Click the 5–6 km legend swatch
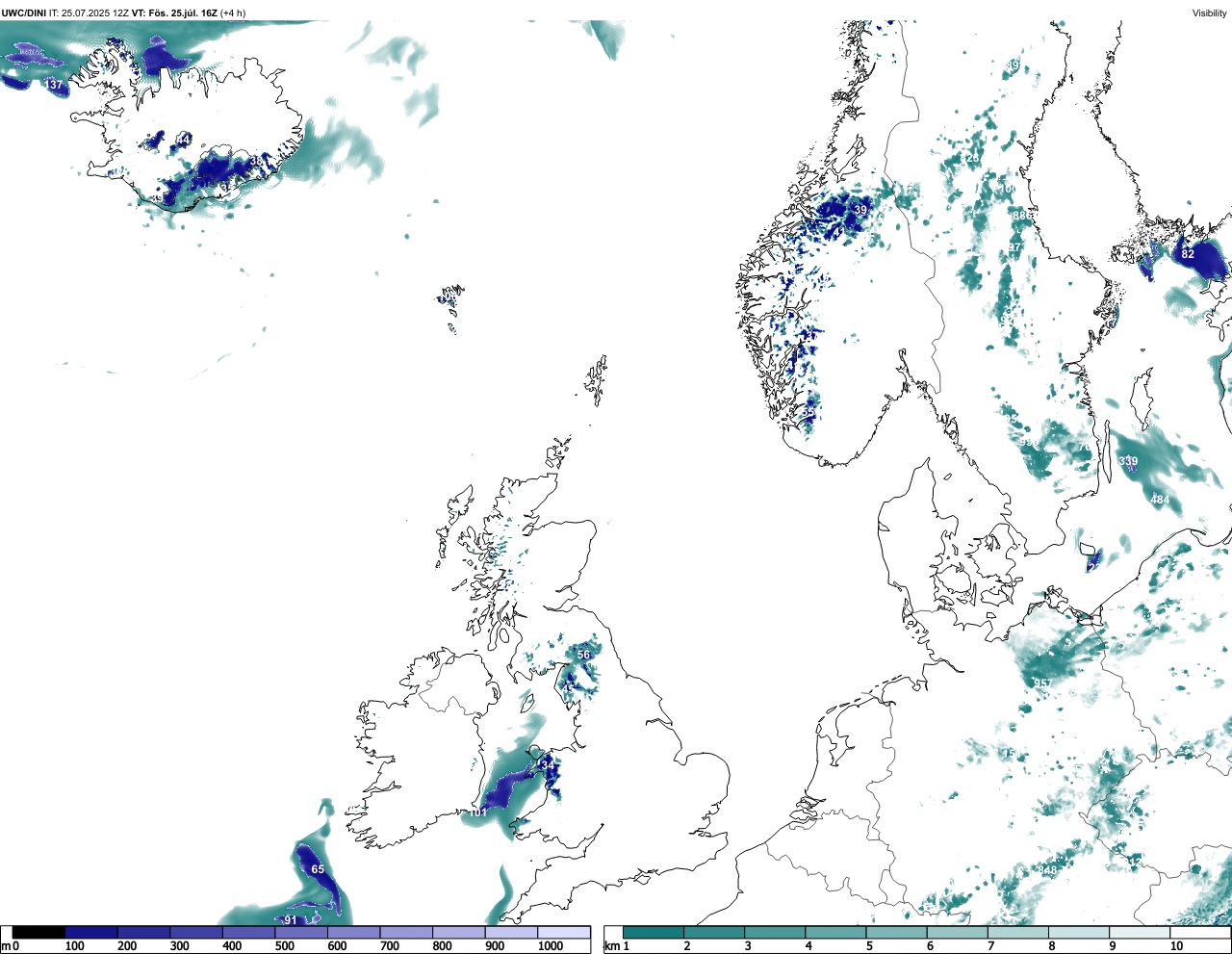 [896, 932]
